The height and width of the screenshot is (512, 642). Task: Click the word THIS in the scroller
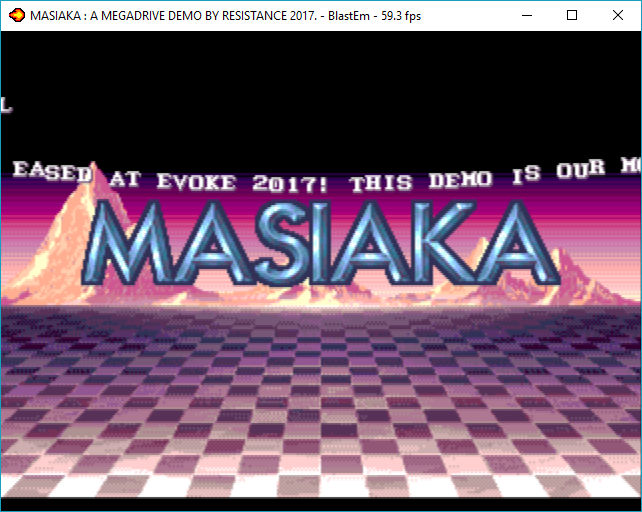(381, 183)
